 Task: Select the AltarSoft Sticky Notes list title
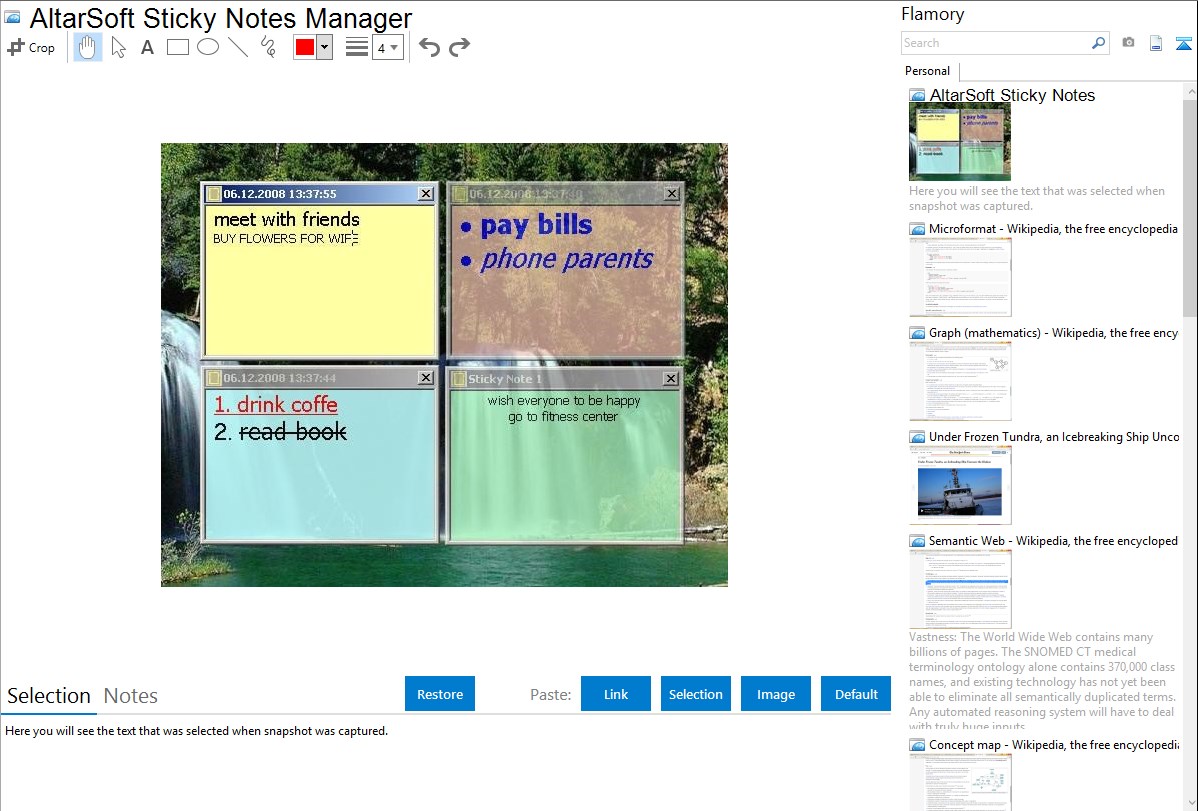(x=1012, y=95)
